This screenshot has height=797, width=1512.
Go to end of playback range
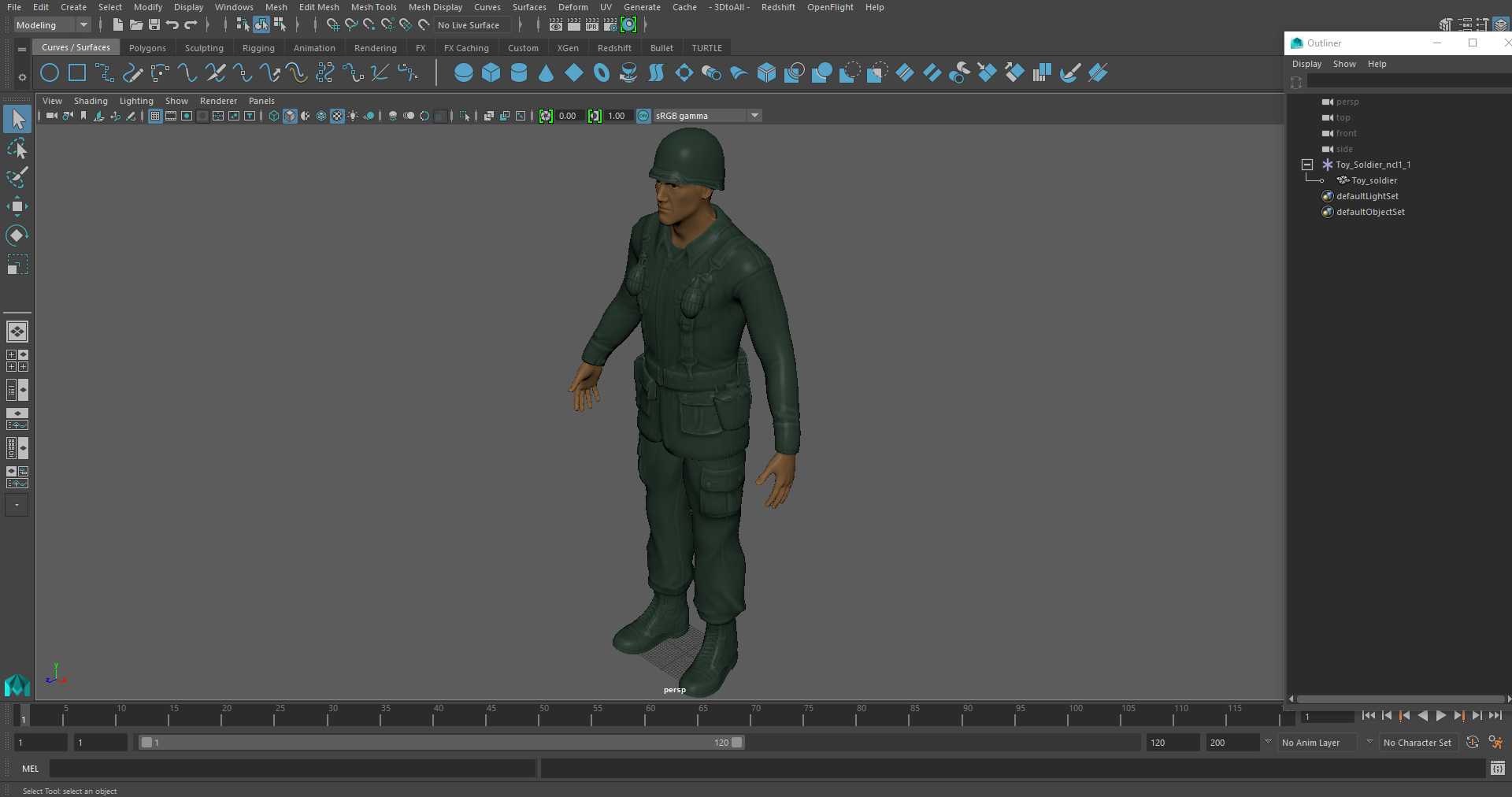pyautogui.click(x=1495, y=716)
